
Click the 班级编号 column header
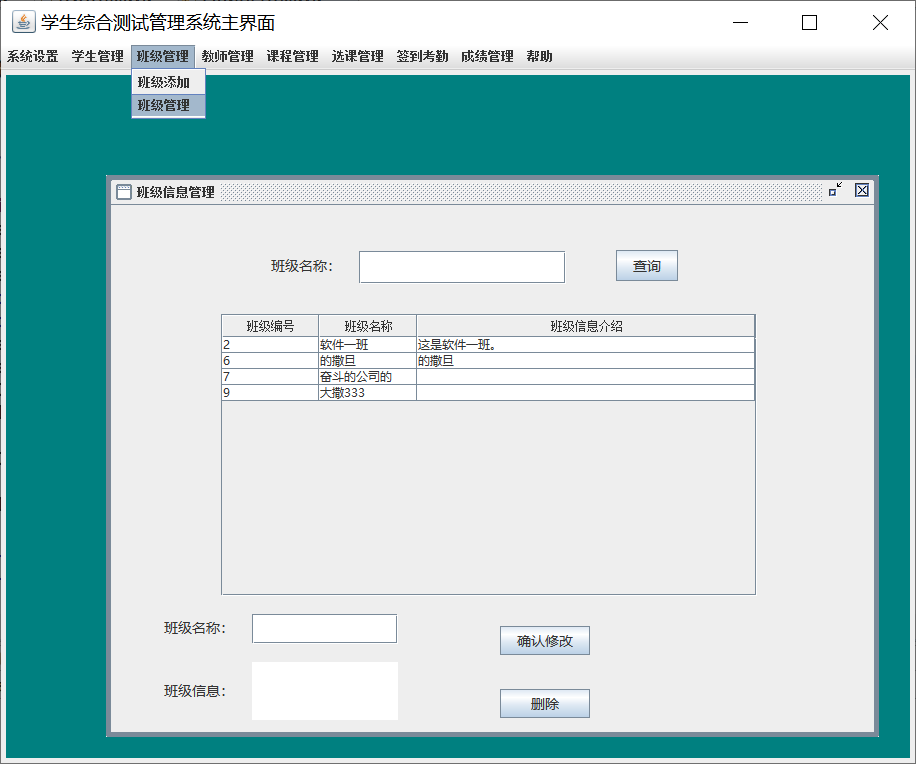click(270, 326)
